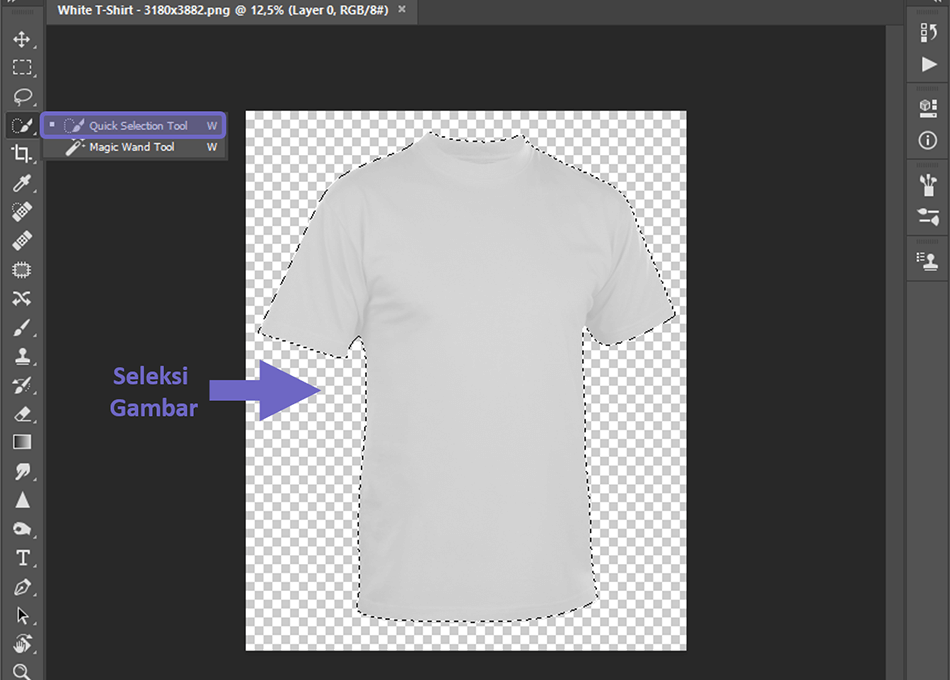Select the Smudge tool
950x680 pixels.
click(x=22, y=471)
